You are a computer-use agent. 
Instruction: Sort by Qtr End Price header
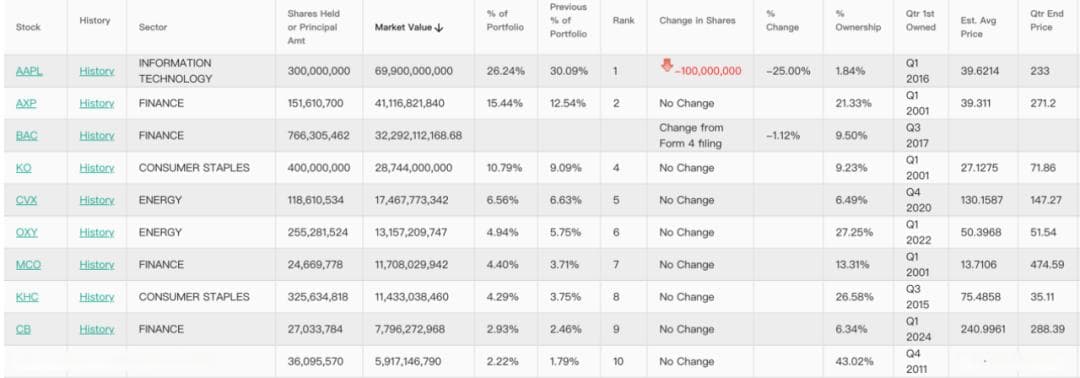click(x=1047, y=21)
